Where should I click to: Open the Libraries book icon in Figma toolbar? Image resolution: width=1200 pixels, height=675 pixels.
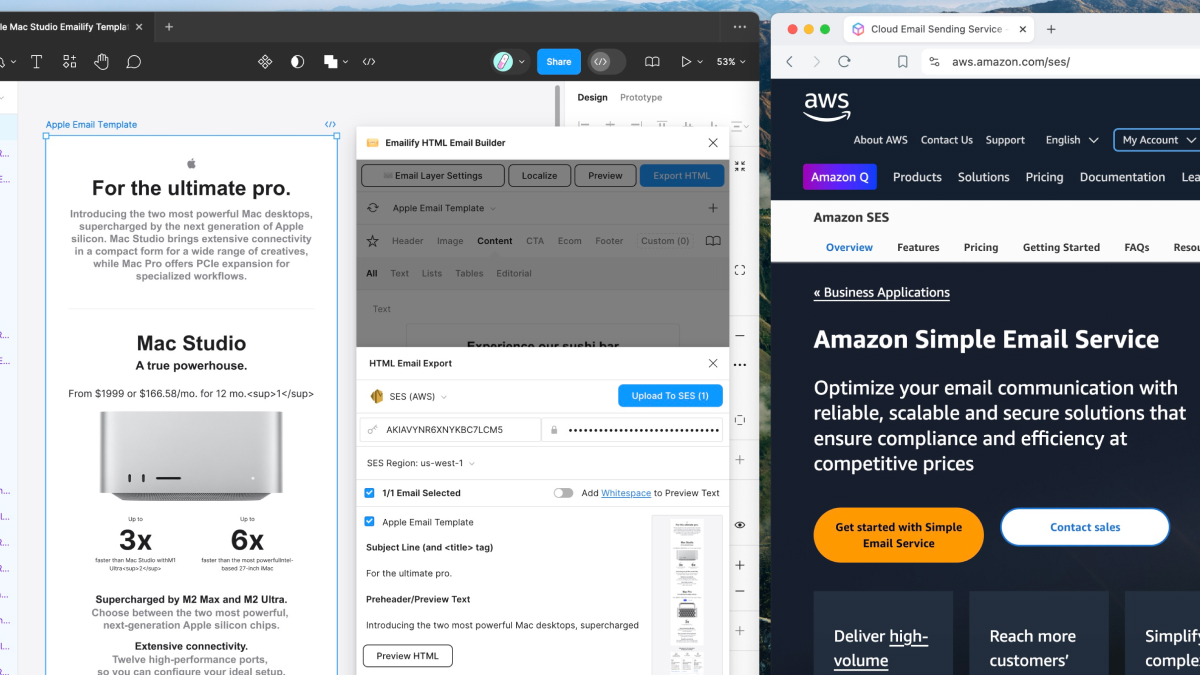click(652, 62)
